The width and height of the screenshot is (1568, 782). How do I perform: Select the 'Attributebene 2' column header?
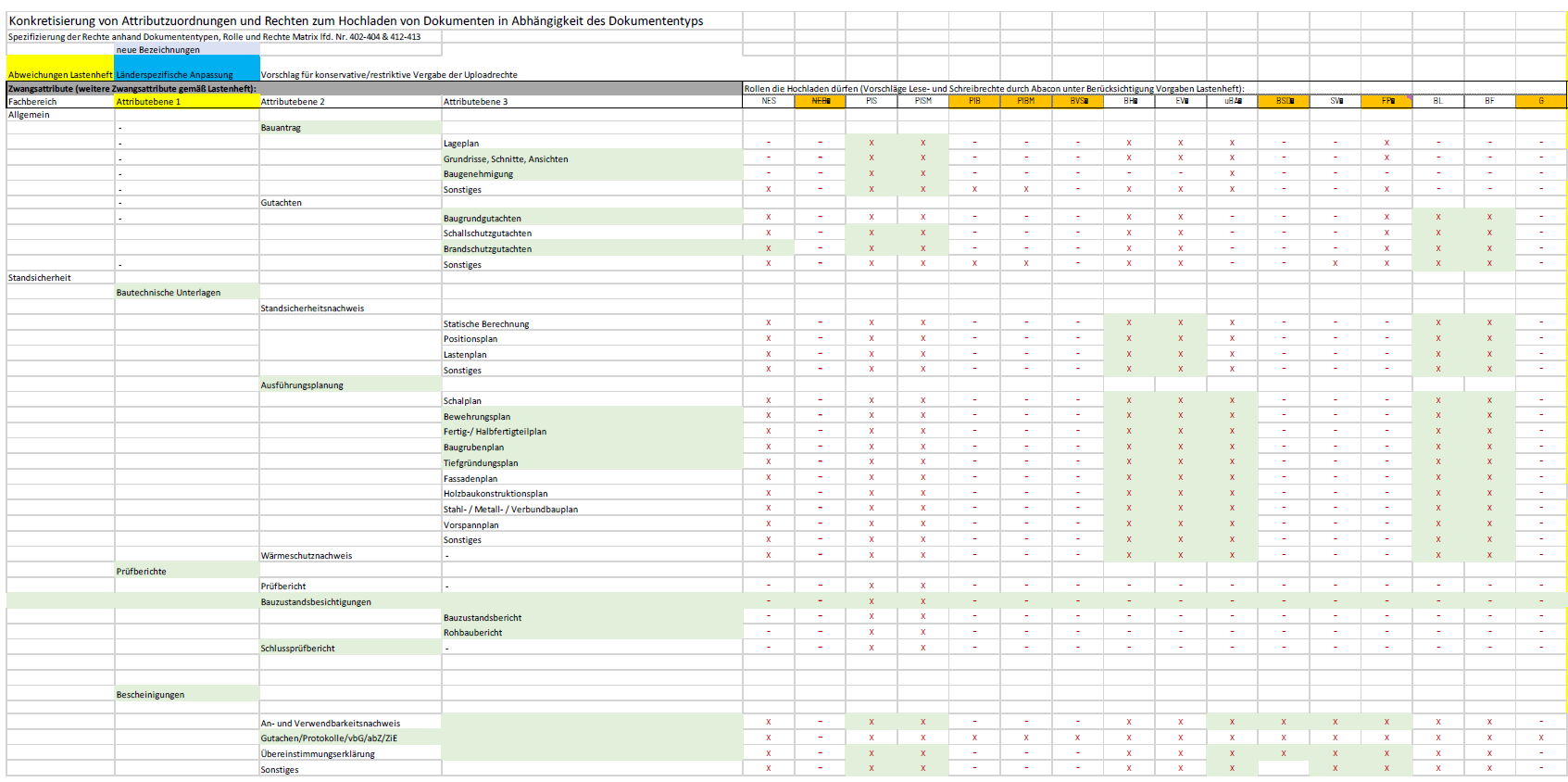click(x=350, y=102)
